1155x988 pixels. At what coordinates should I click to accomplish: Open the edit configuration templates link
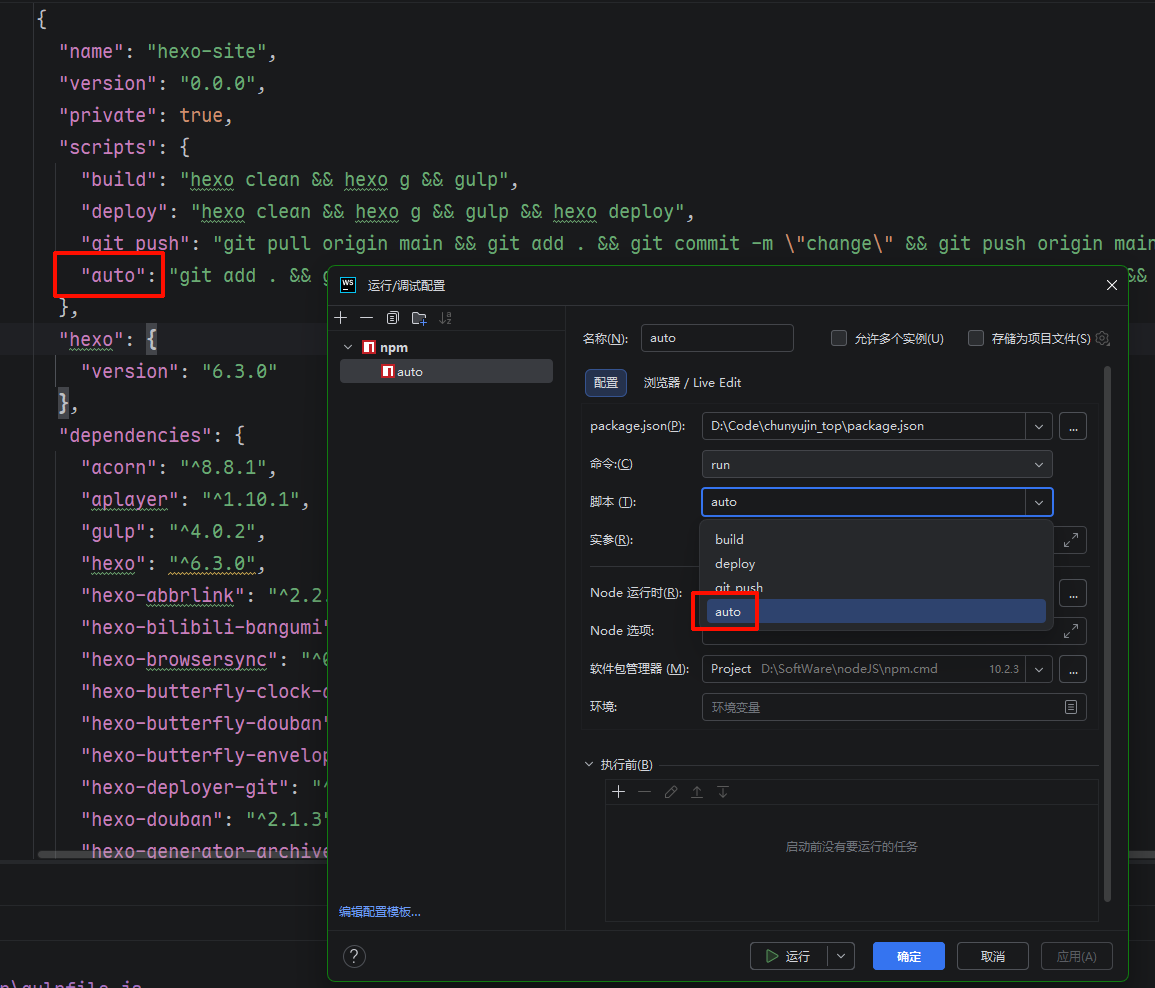[x=379, y=911]
